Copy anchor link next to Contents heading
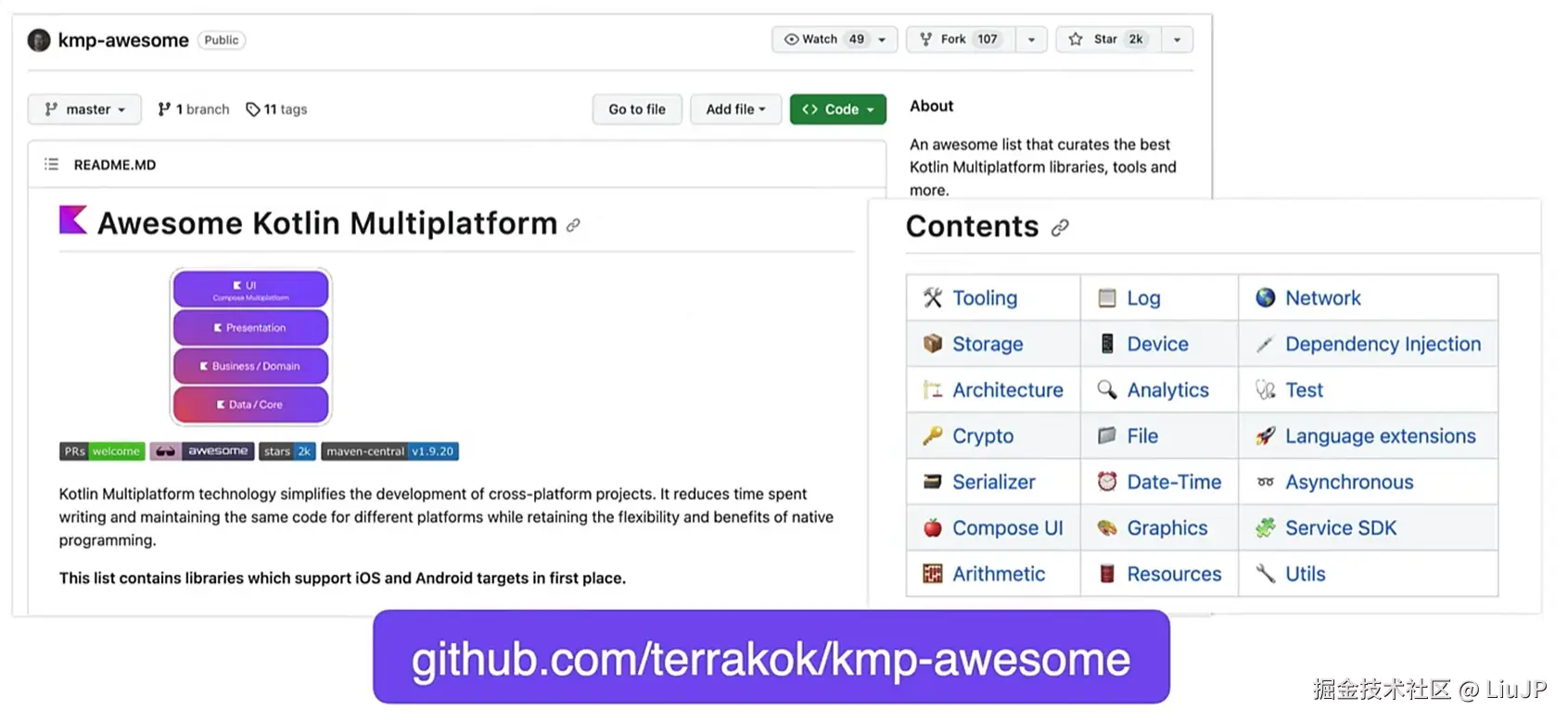Image resolution: width=1568 pixels, height=723 pixels. pos(1060,228)
